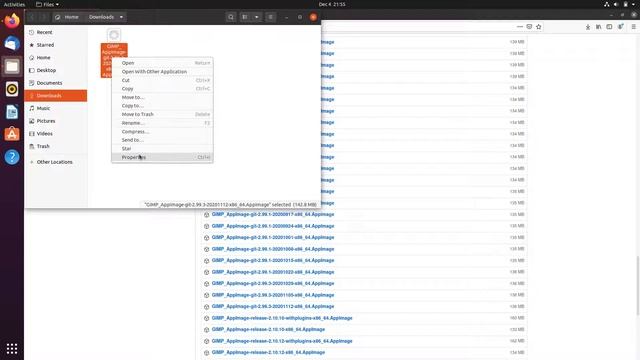The width and height of the screenshot is (640, 360).
Task: Choose Send to… in context menu
Action: click(x=162, y=140)
